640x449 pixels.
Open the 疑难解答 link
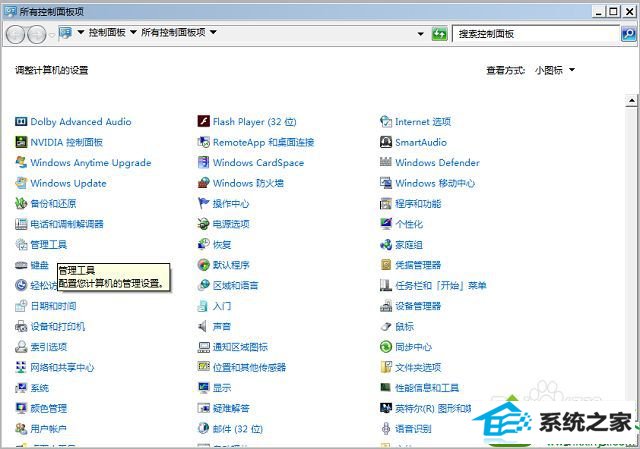231,408
